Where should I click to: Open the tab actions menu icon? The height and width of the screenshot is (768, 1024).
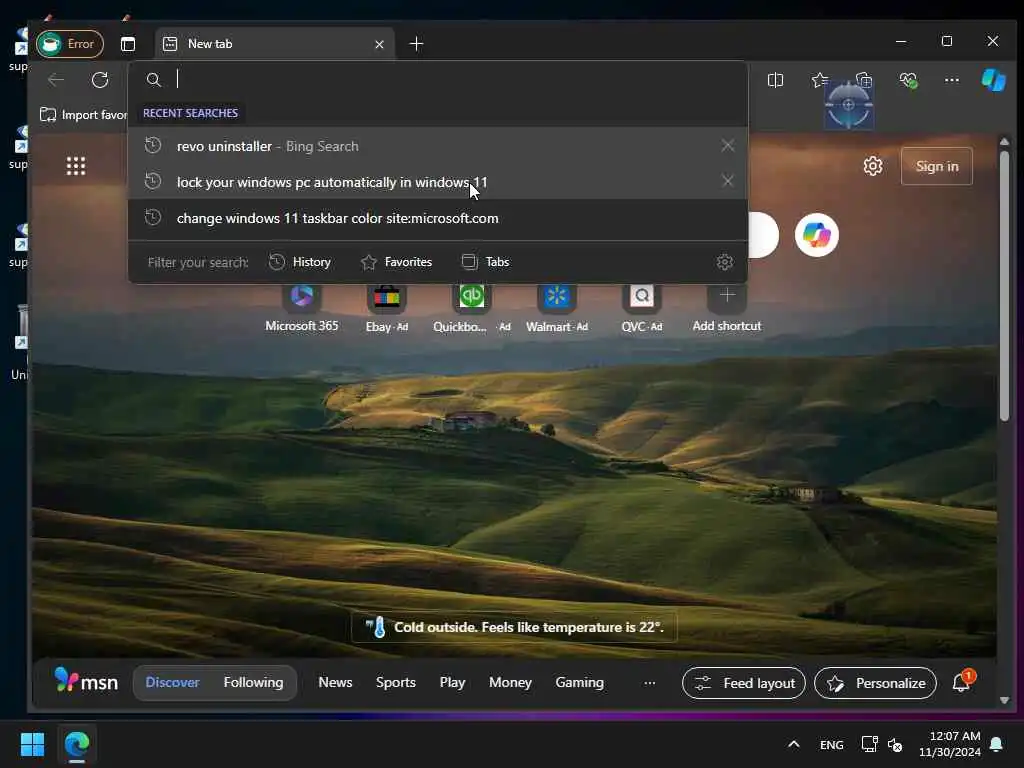coord(128,44)
